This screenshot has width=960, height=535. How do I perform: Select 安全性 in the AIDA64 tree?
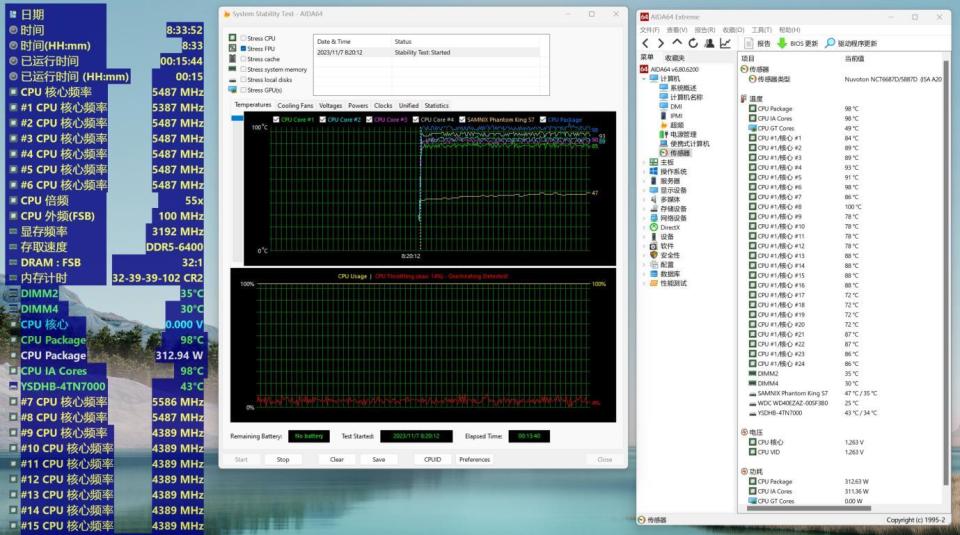coord(670,255)
